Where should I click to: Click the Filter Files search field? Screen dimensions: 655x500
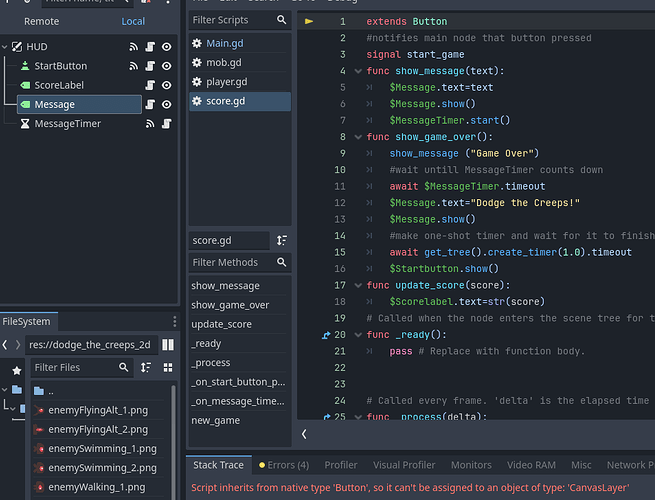[x=82, y=368]
